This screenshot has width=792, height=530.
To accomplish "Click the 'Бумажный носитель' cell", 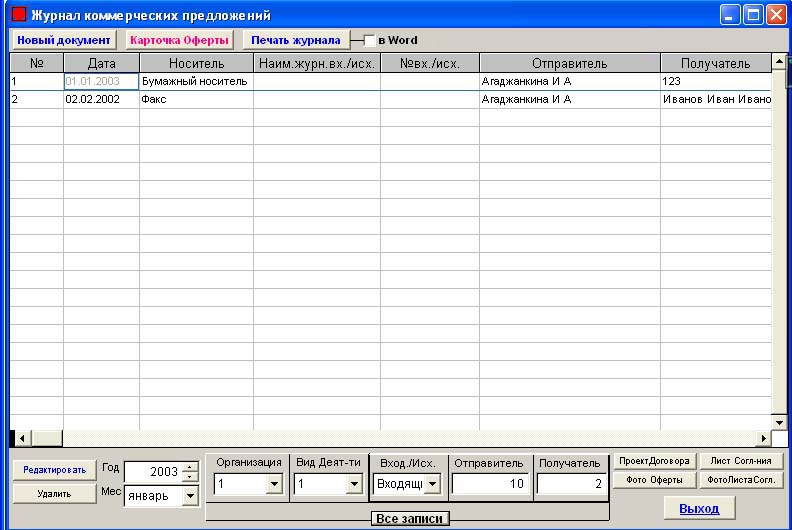I will [196, 81].
